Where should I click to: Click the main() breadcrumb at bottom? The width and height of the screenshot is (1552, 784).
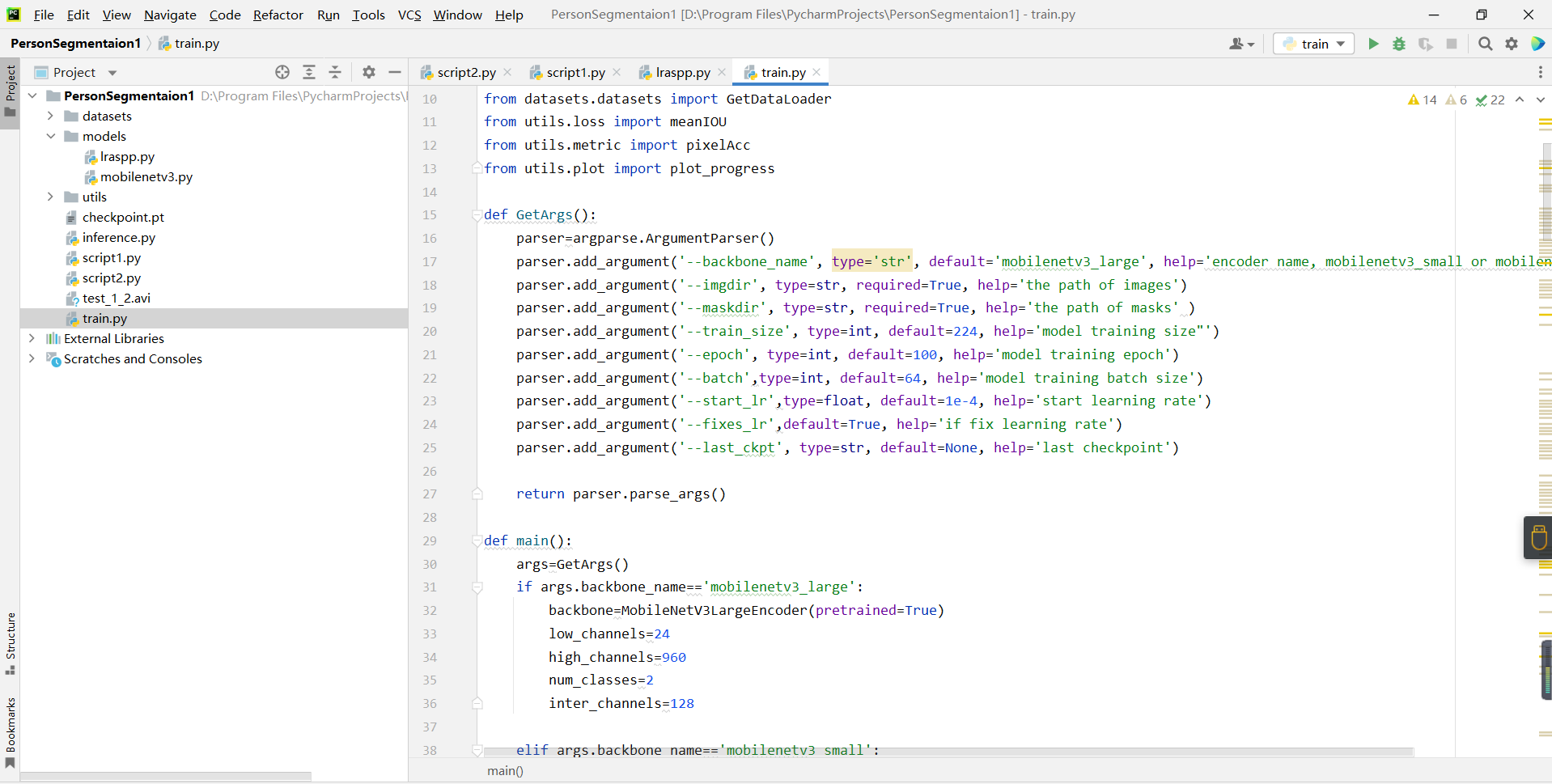pyautogui.click(x=505, y=771)
